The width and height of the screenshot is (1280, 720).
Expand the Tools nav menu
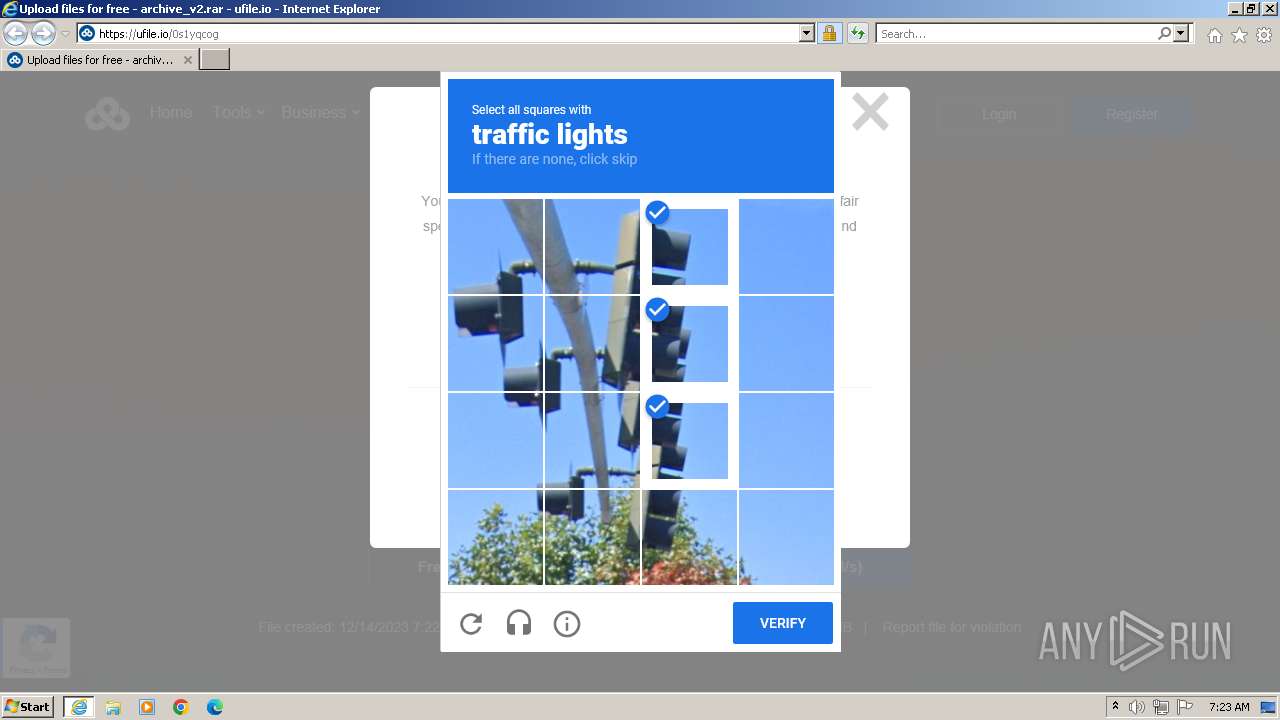click(x=238, y=113)
